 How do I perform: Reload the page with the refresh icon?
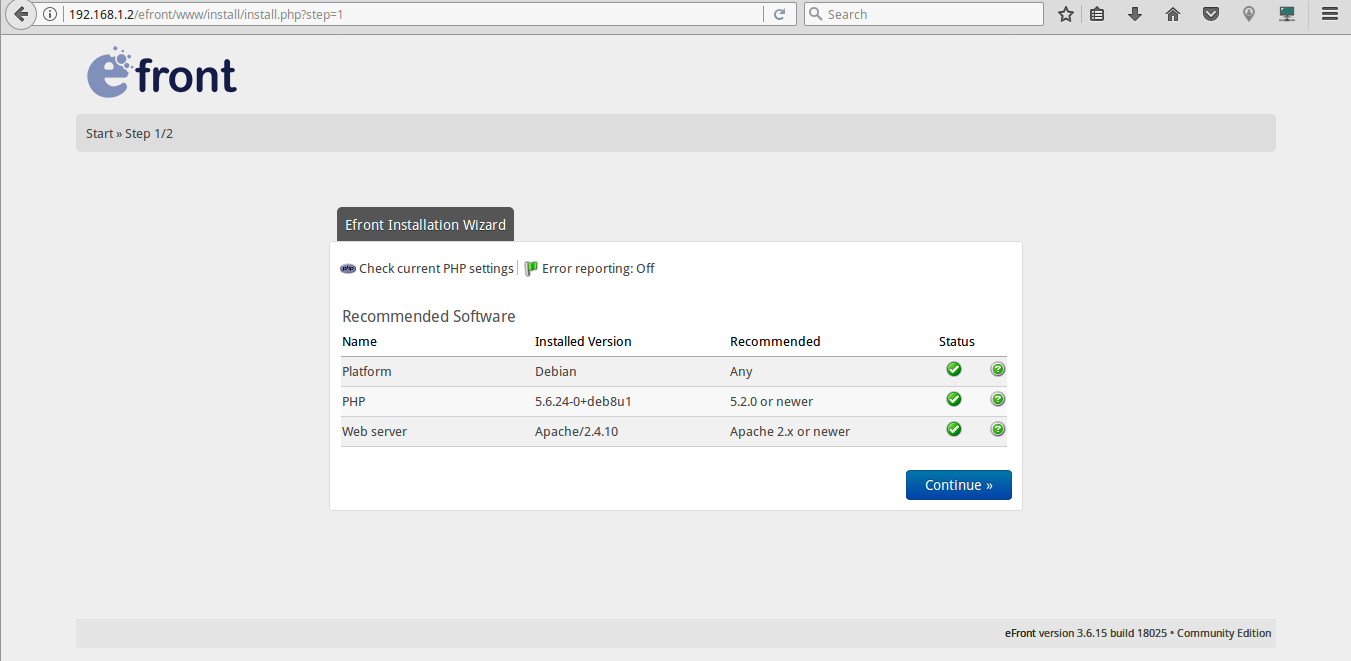[779, 14]
